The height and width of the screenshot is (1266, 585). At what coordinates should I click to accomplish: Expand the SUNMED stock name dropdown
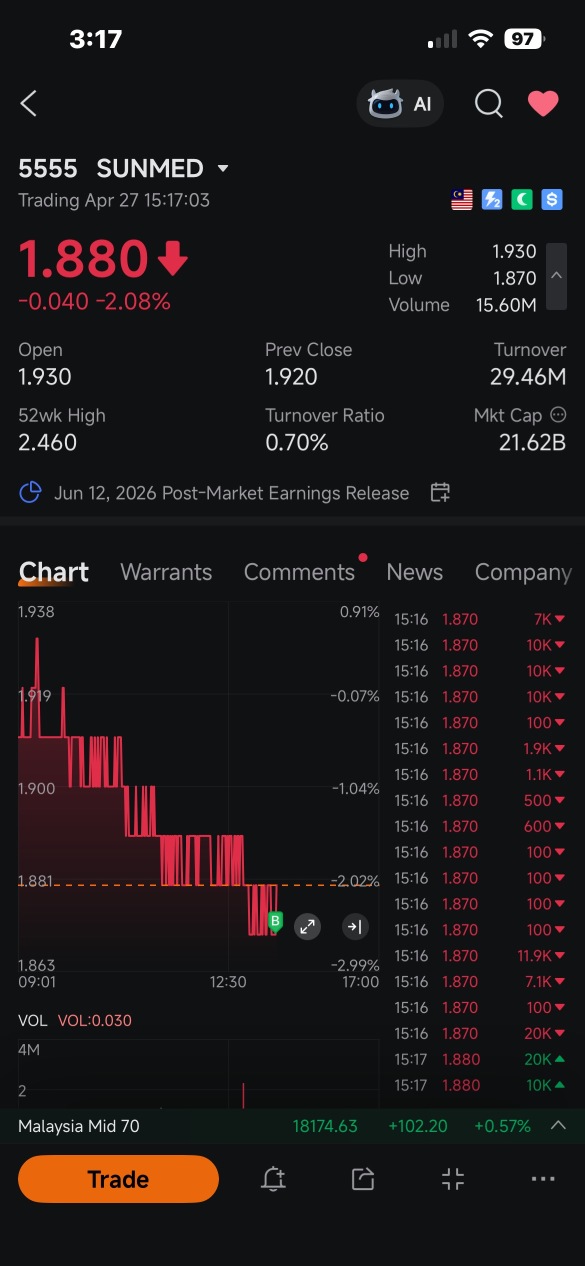(x=223, y=168)
